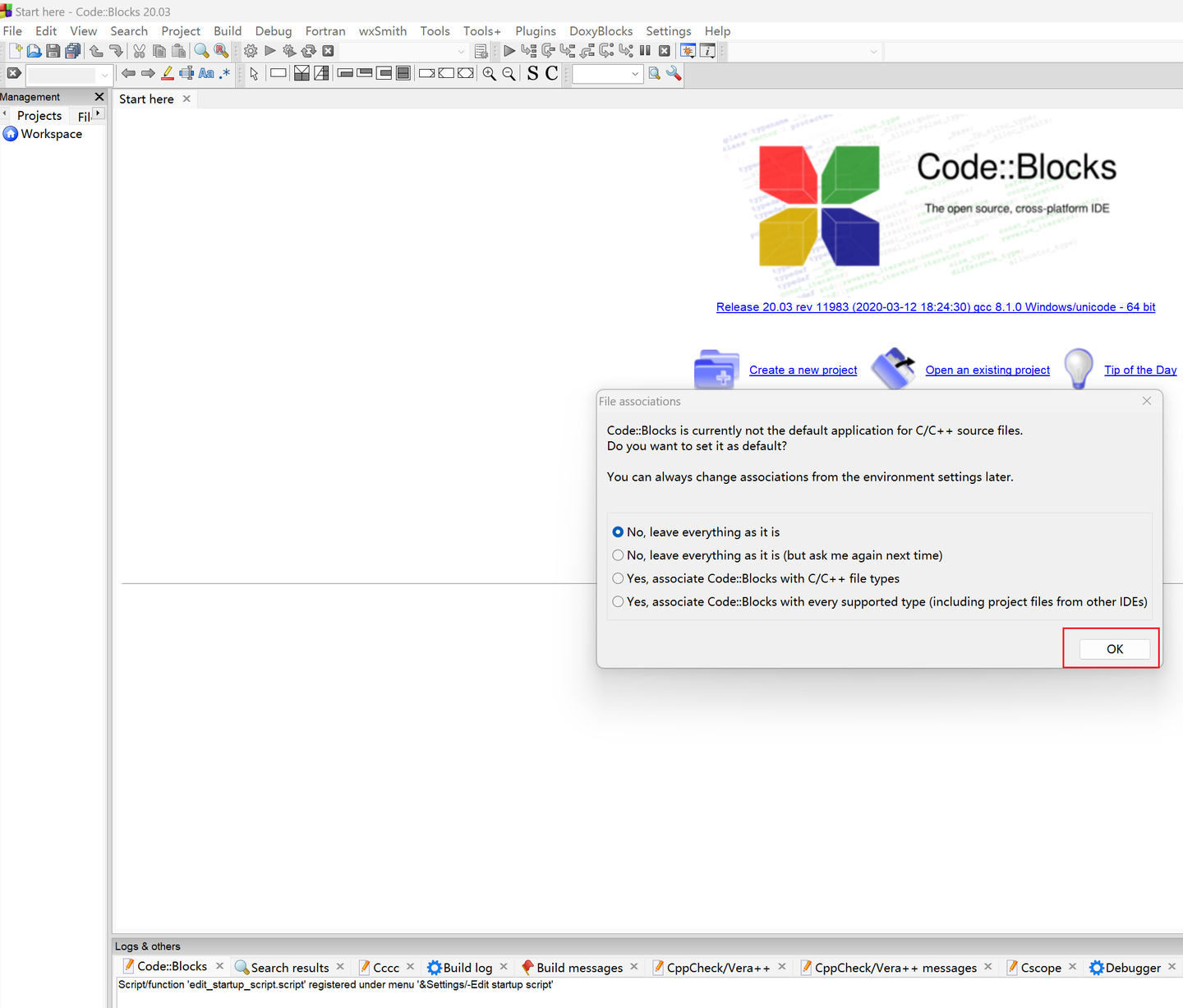This screenshot has width=1183, height=1008.
Task: Select the Build gear icon on the toolbar
Action: [x=251, y=50]
